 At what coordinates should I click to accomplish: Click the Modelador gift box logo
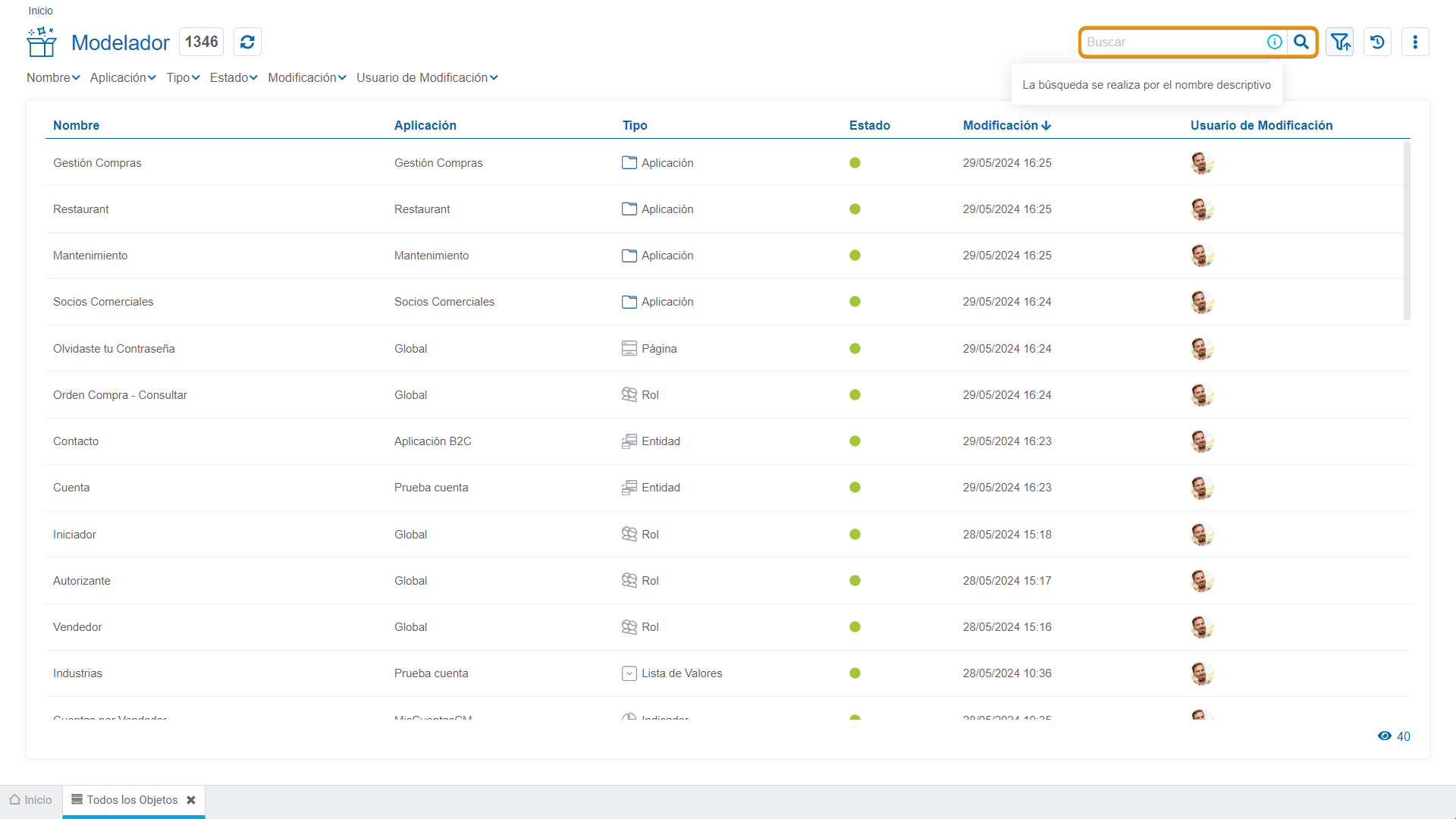pyautogui.click(x=42, y=42)
